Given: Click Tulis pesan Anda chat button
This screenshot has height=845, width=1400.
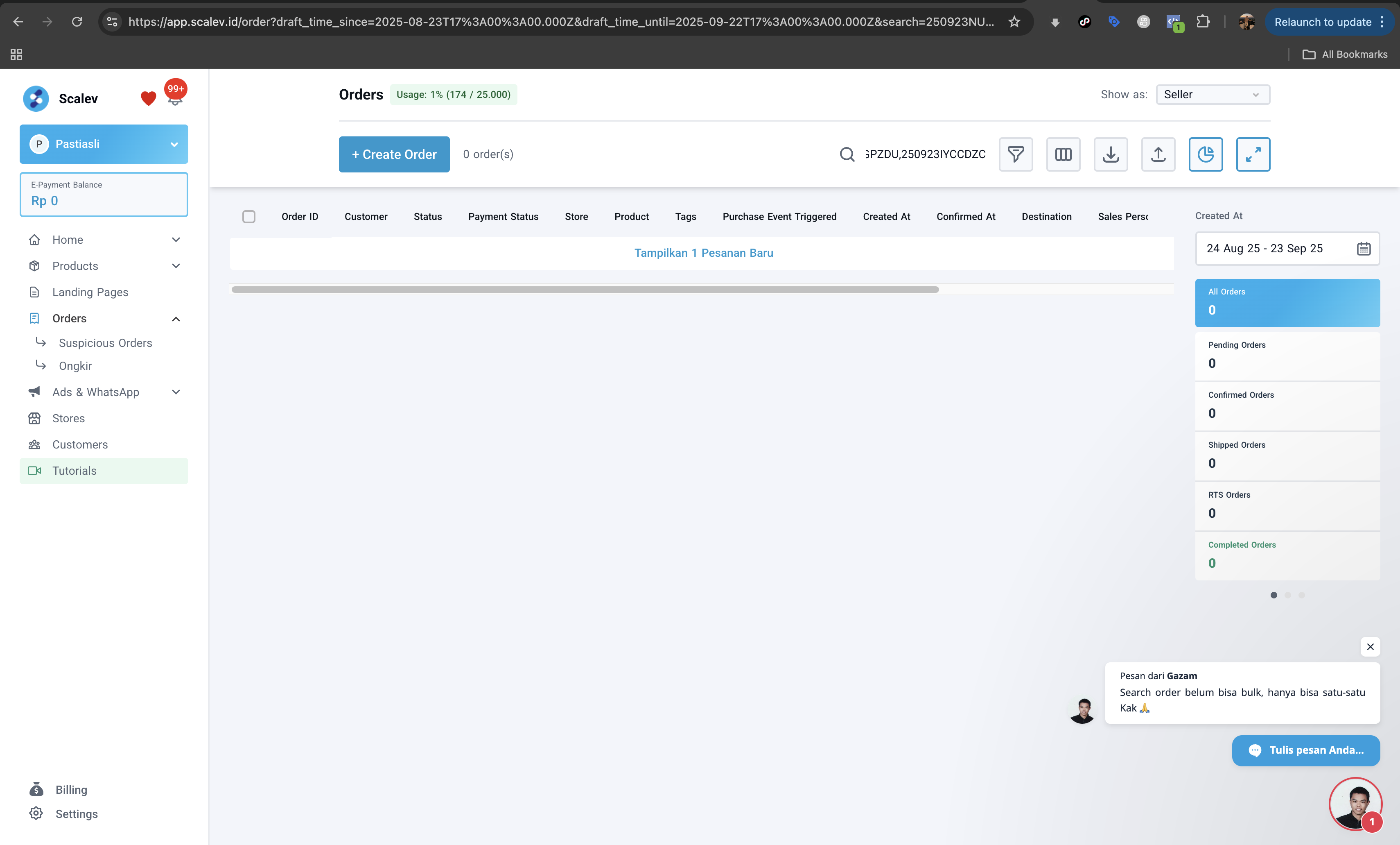Looking at the screenshot, I should click(1306, 750).
